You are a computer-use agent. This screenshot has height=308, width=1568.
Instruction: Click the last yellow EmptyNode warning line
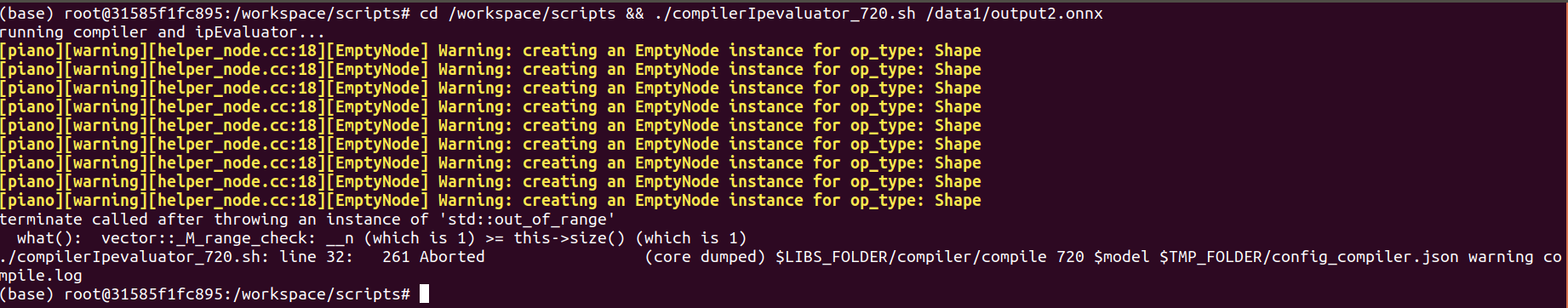pos(490,201)
